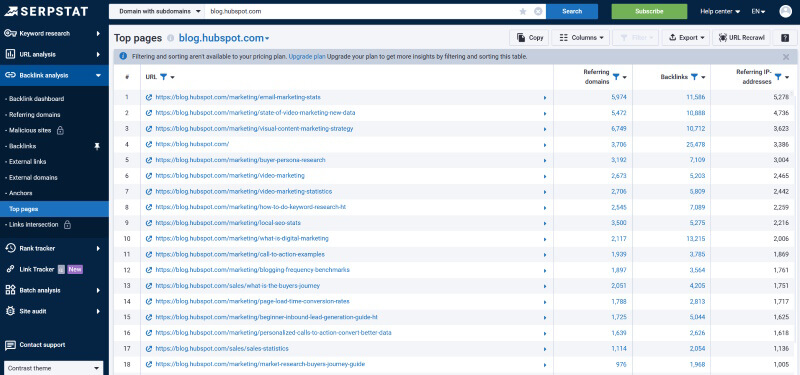The image size is (800, 375).
Task: Open external link icon for sales-statistics row
Action: coord(149,349)
